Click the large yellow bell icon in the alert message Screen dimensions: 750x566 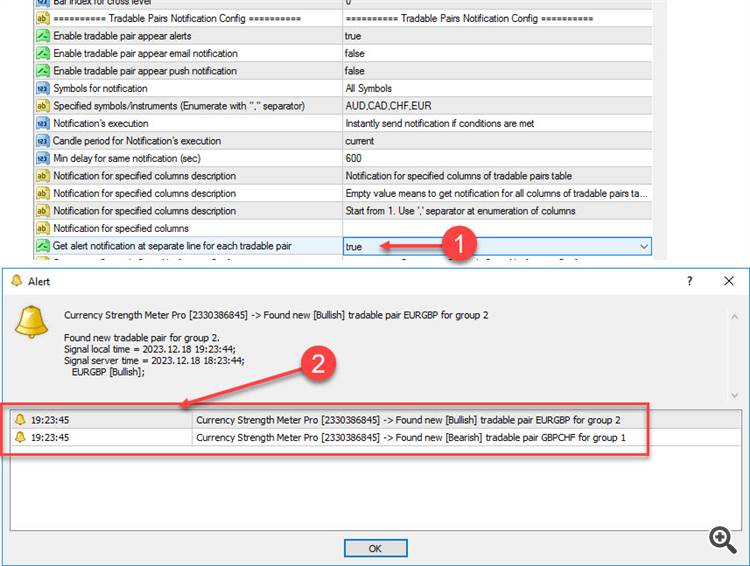(x=31, y=322)
